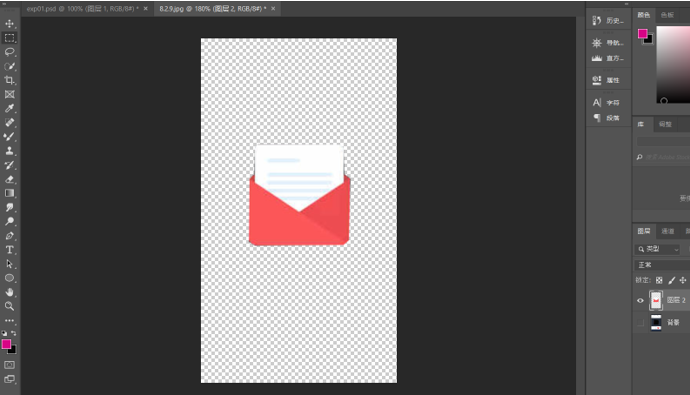690x395 pixels.
Task: Swap foreground and background colors
Action: pyautogui.click(x=14, y=333)
